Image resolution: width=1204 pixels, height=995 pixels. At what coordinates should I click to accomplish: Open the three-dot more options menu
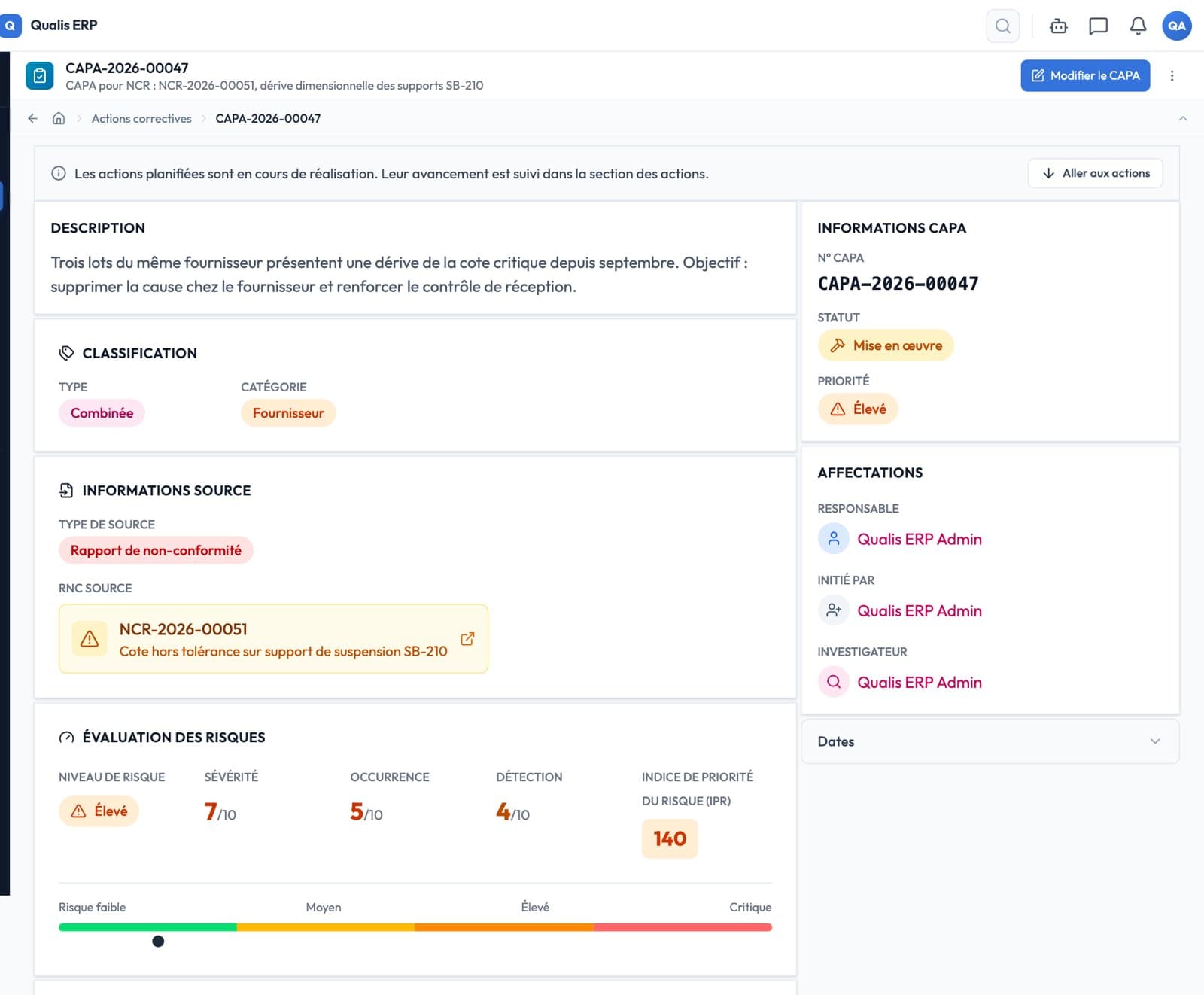coord(1172,75)
